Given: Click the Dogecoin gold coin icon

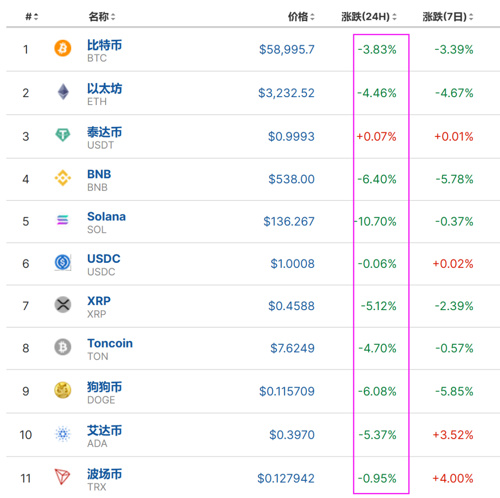Looking at the screenshot, I should point(63,390).
